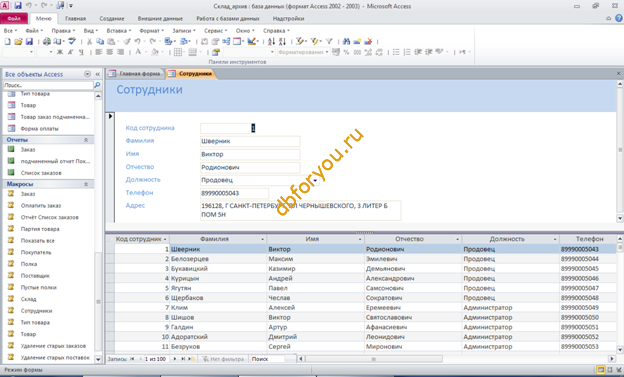Image resolution: width=624 pixels, height=377 pixels.
Task: Click the Print icon in toolbar
Action: [x=47, y=41]
